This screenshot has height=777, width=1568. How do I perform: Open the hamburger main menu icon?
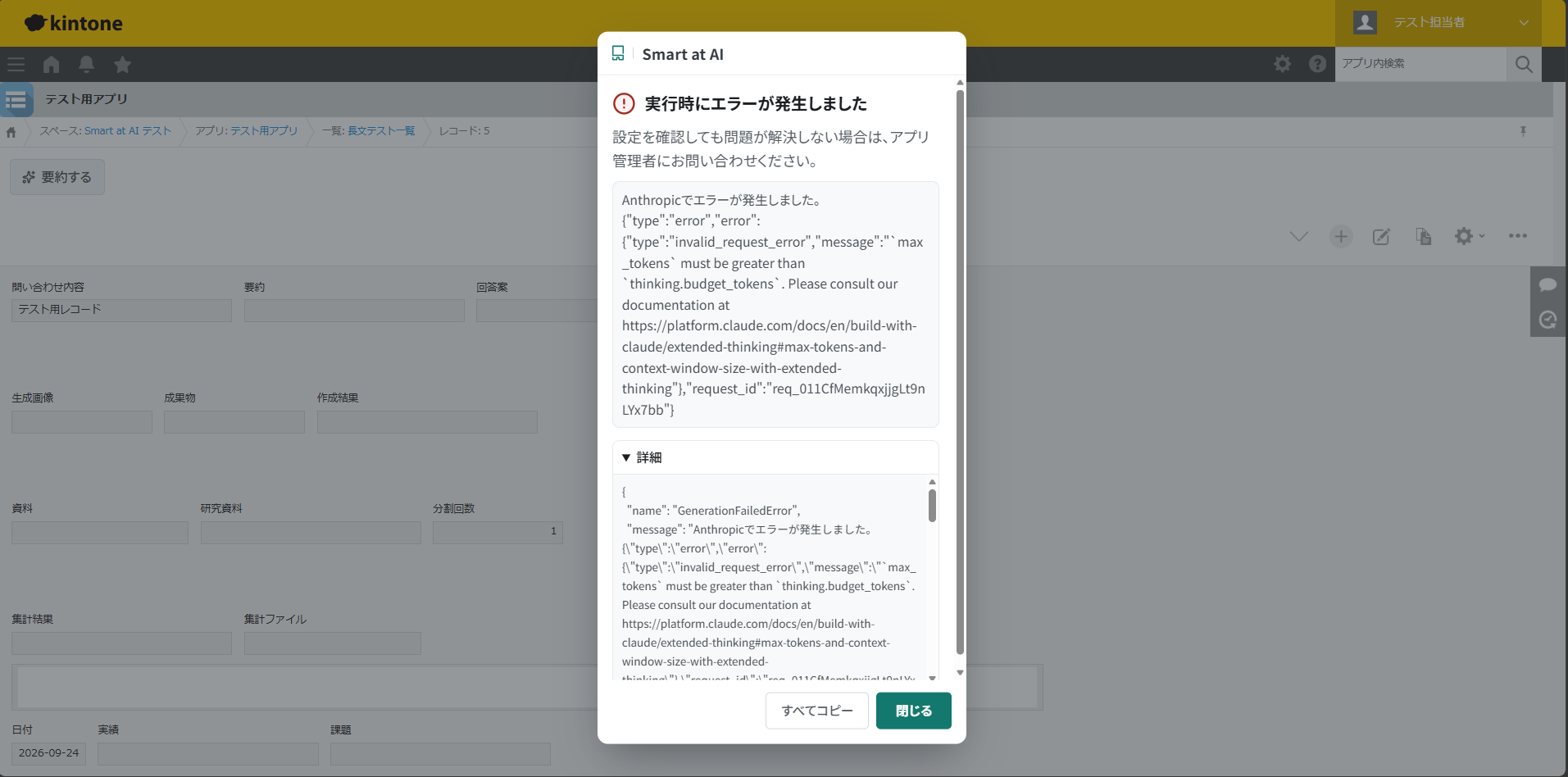16,64
